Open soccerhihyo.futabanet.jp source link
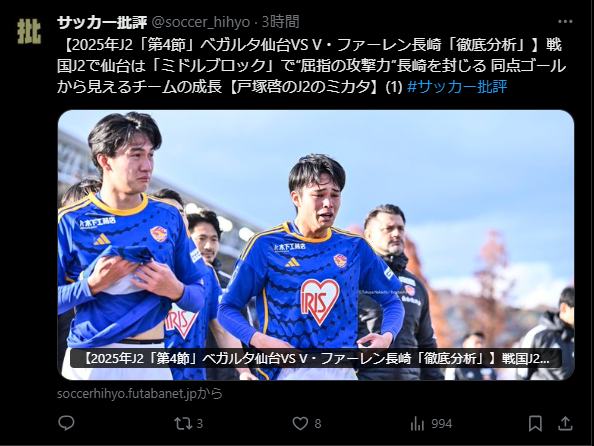 140,393
